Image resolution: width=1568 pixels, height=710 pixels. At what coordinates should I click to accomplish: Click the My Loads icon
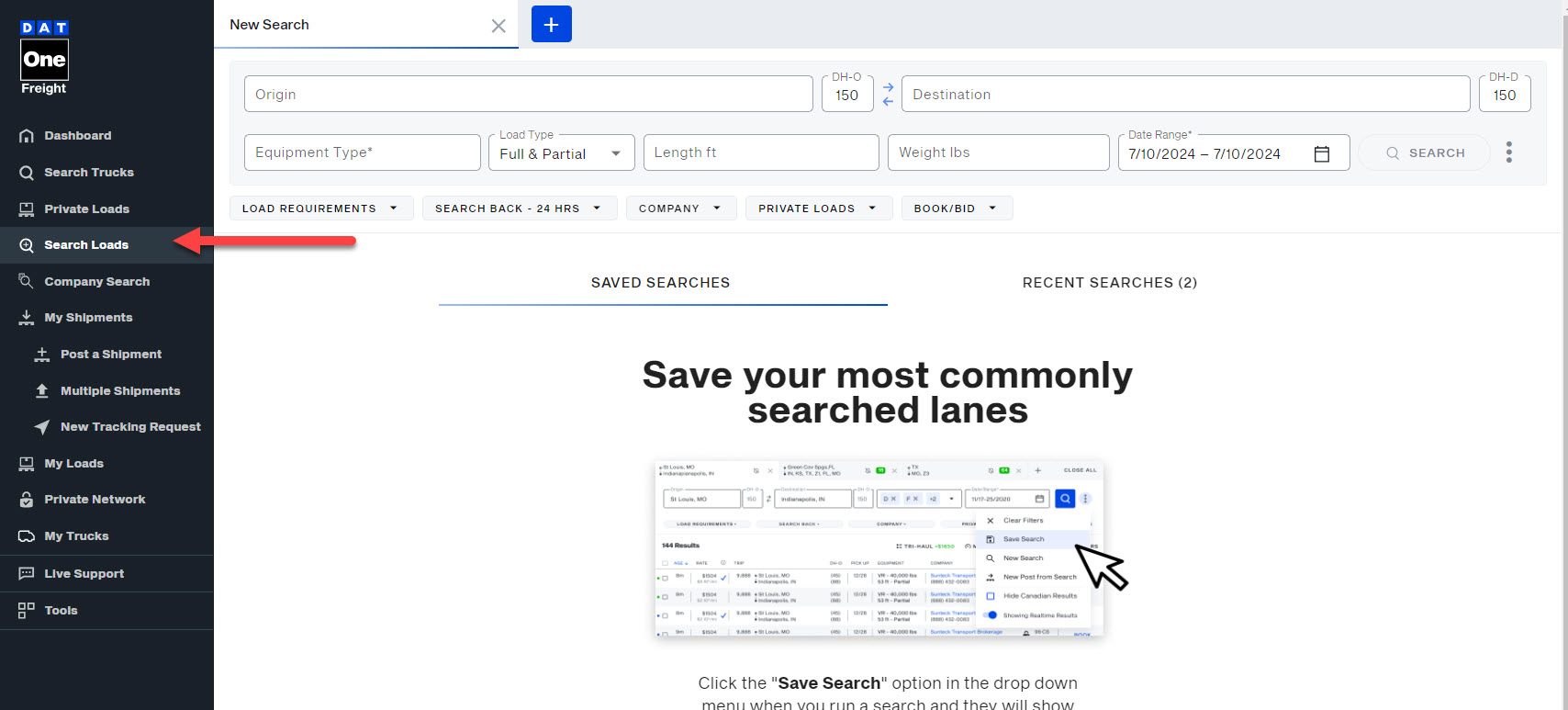(x=27, y=464)
